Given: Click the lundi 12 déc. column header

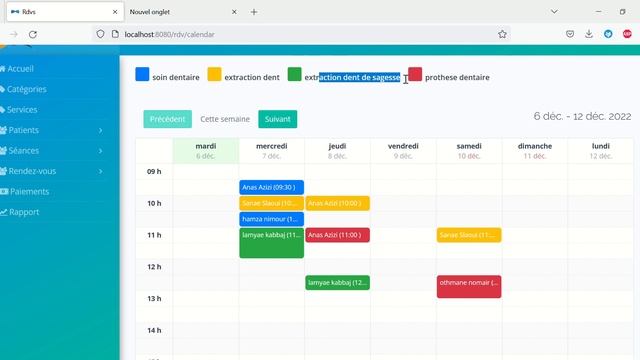Looking at the screenshot, I should click(x=601, y=151).
